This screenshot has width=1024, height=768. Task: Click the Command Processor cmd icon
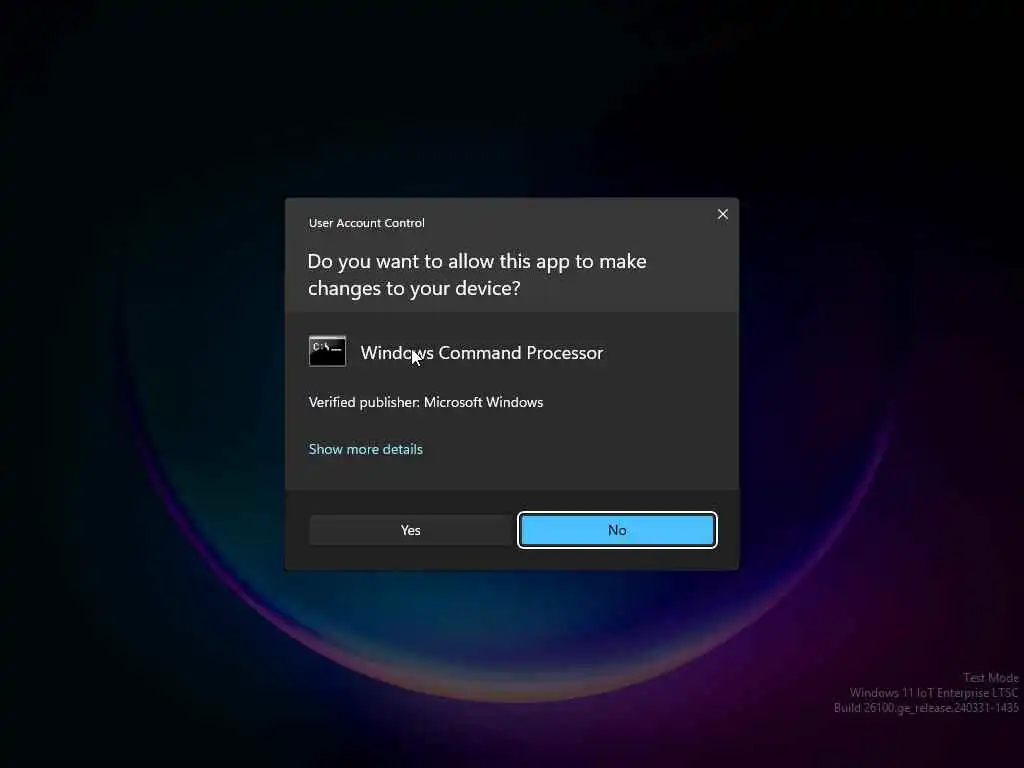[327, 351]
